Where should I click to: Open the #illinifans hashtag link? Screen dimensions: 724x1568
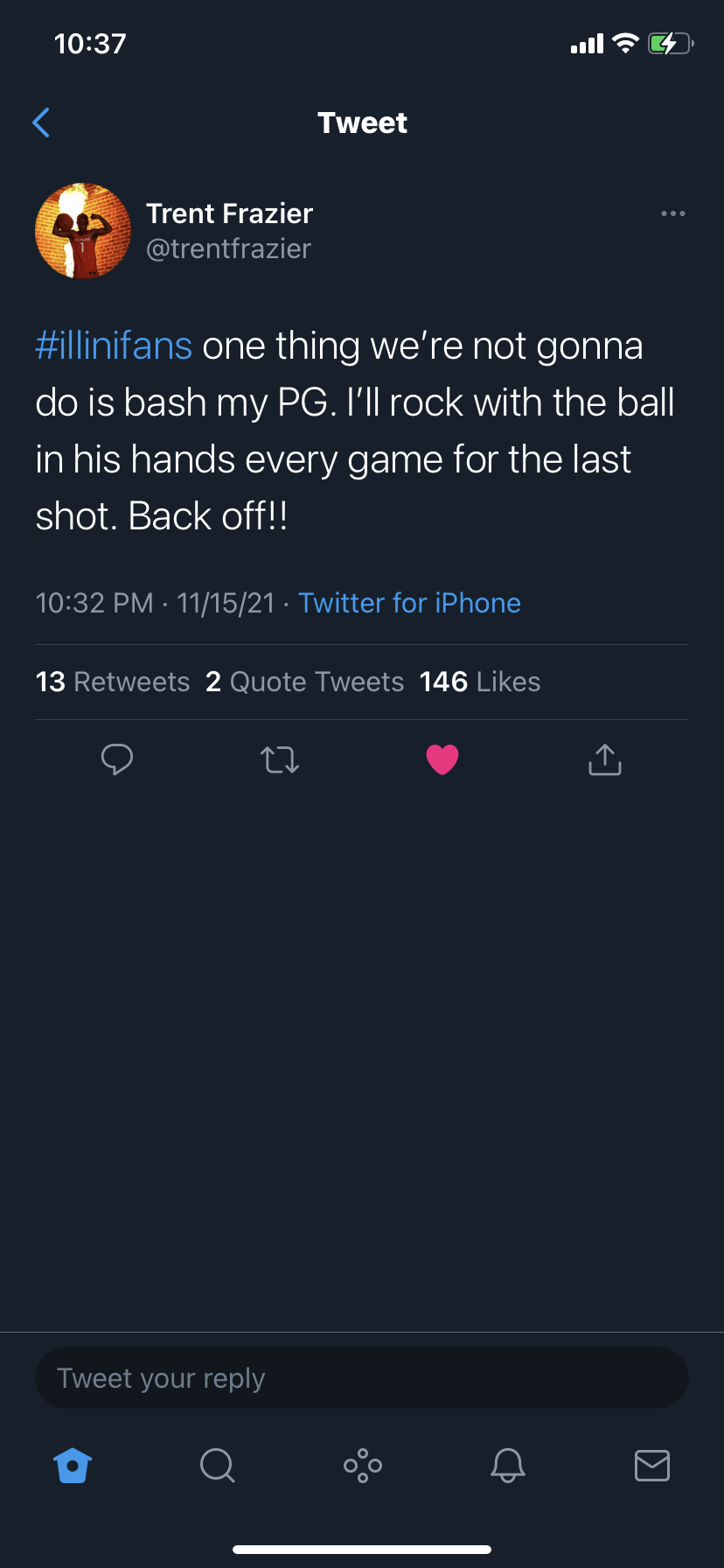pyautogui.click(x=114, y=346)
